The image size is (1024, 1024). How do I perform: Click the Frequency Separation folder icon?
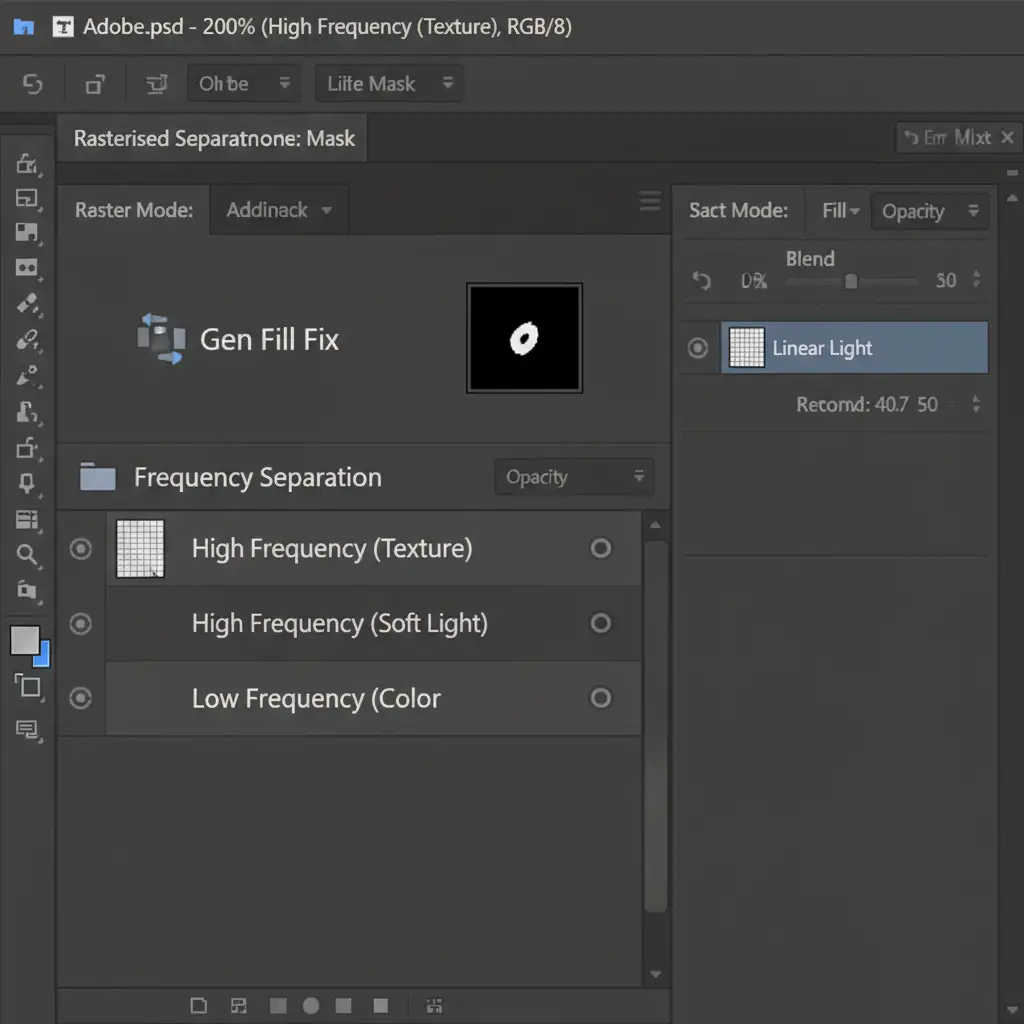(x=98, y=477)
